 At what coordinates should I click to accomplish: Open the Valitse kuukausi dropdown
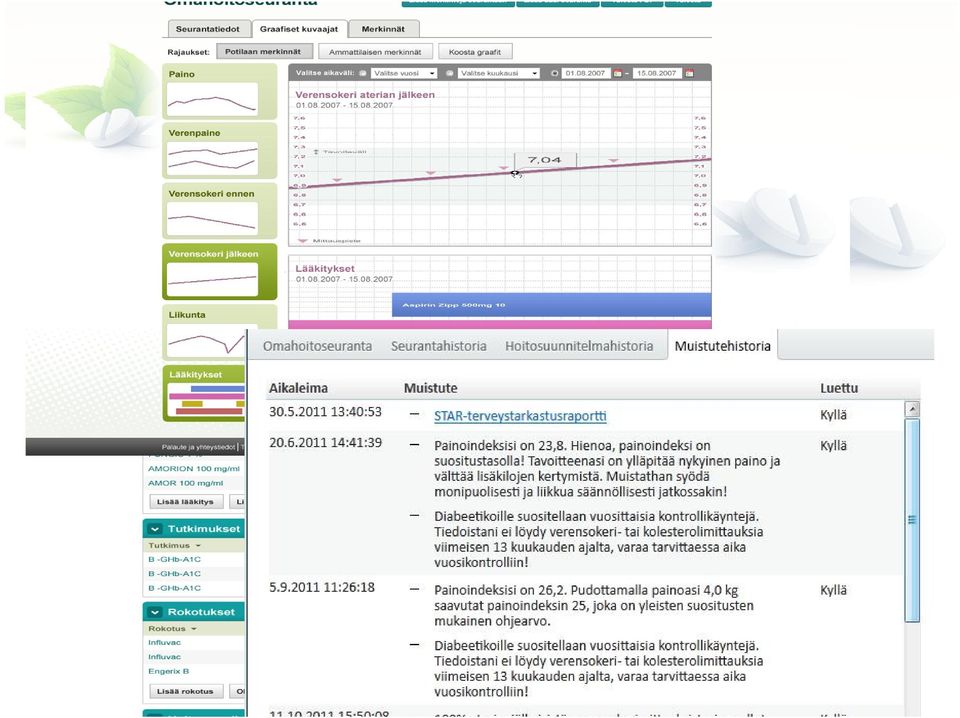tap(498, 73)
